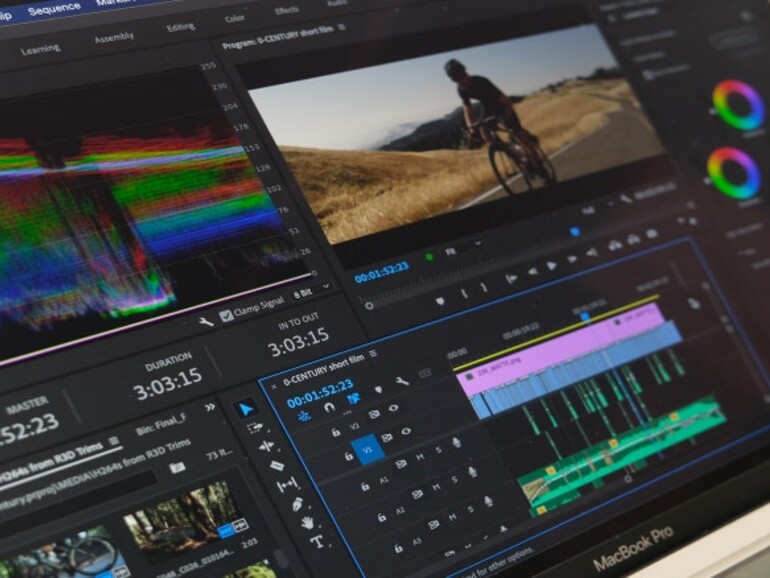Viewport: 770px width, 578px height.
Task: Activate the Ripple Edit tool
Action: tap(266, 447)
